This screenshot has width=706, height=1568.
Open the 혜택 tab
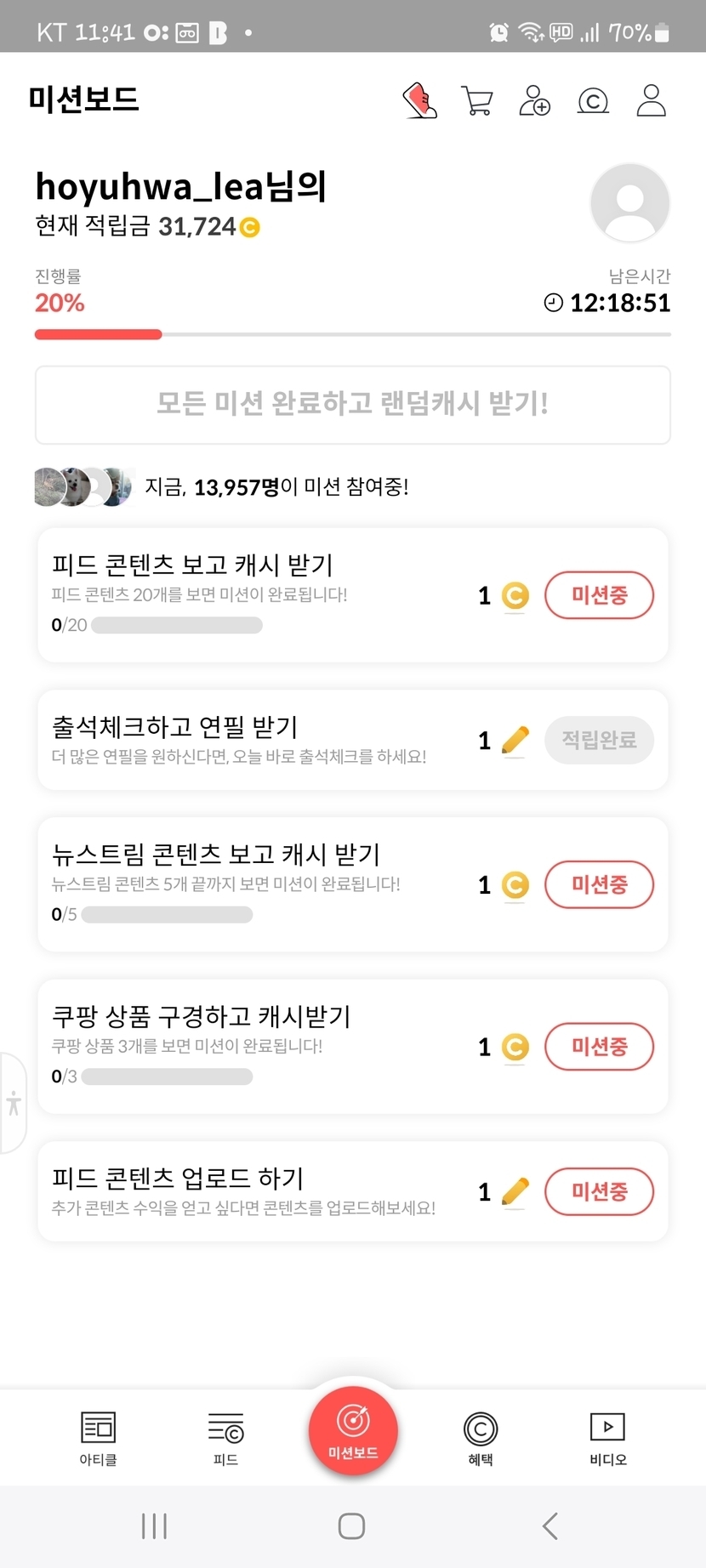481,1438
